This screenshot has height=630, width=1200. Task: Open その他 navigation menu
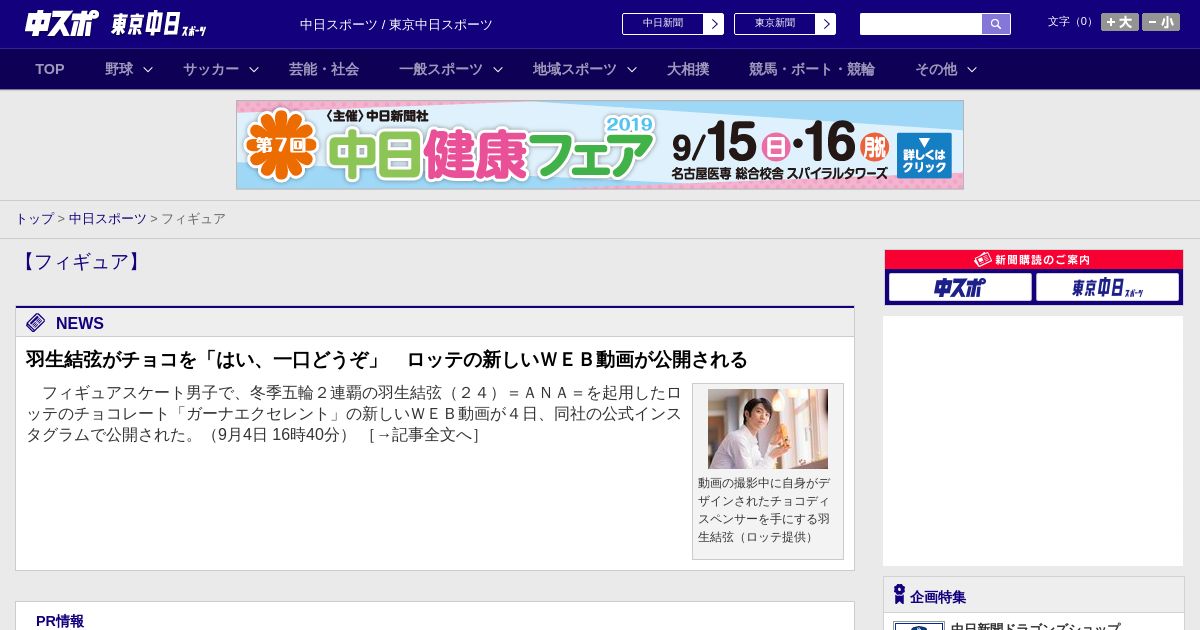tap(936, 69)
